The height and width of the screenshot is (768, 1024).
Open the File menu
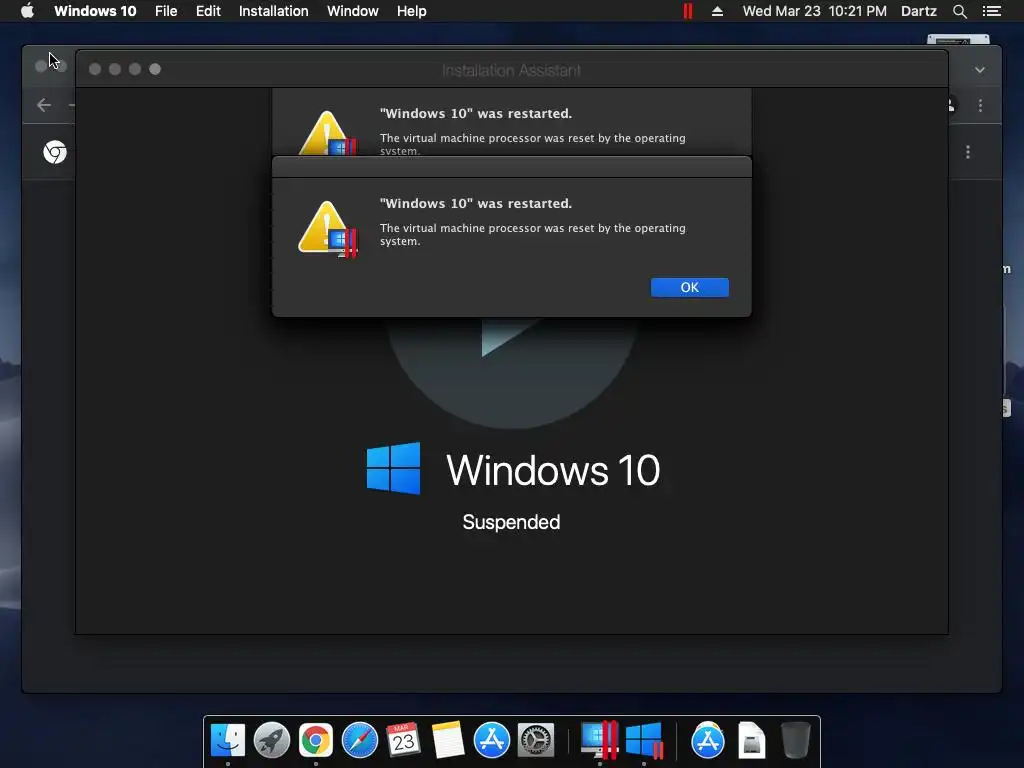tap(166, 11)
